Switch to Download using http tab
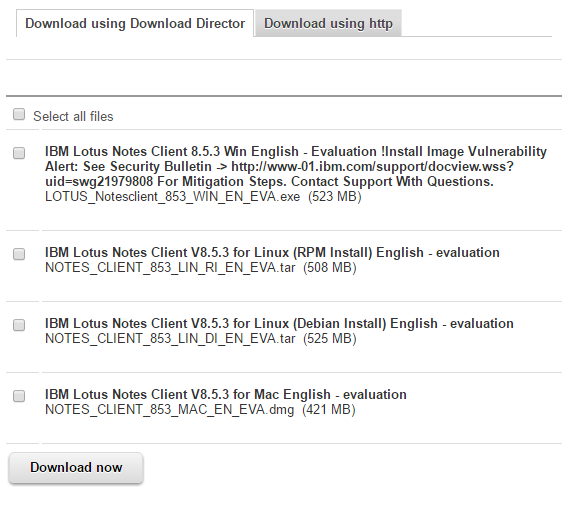Image resolution: width=578 pixels, height=511 pixels. pos(328,23)
